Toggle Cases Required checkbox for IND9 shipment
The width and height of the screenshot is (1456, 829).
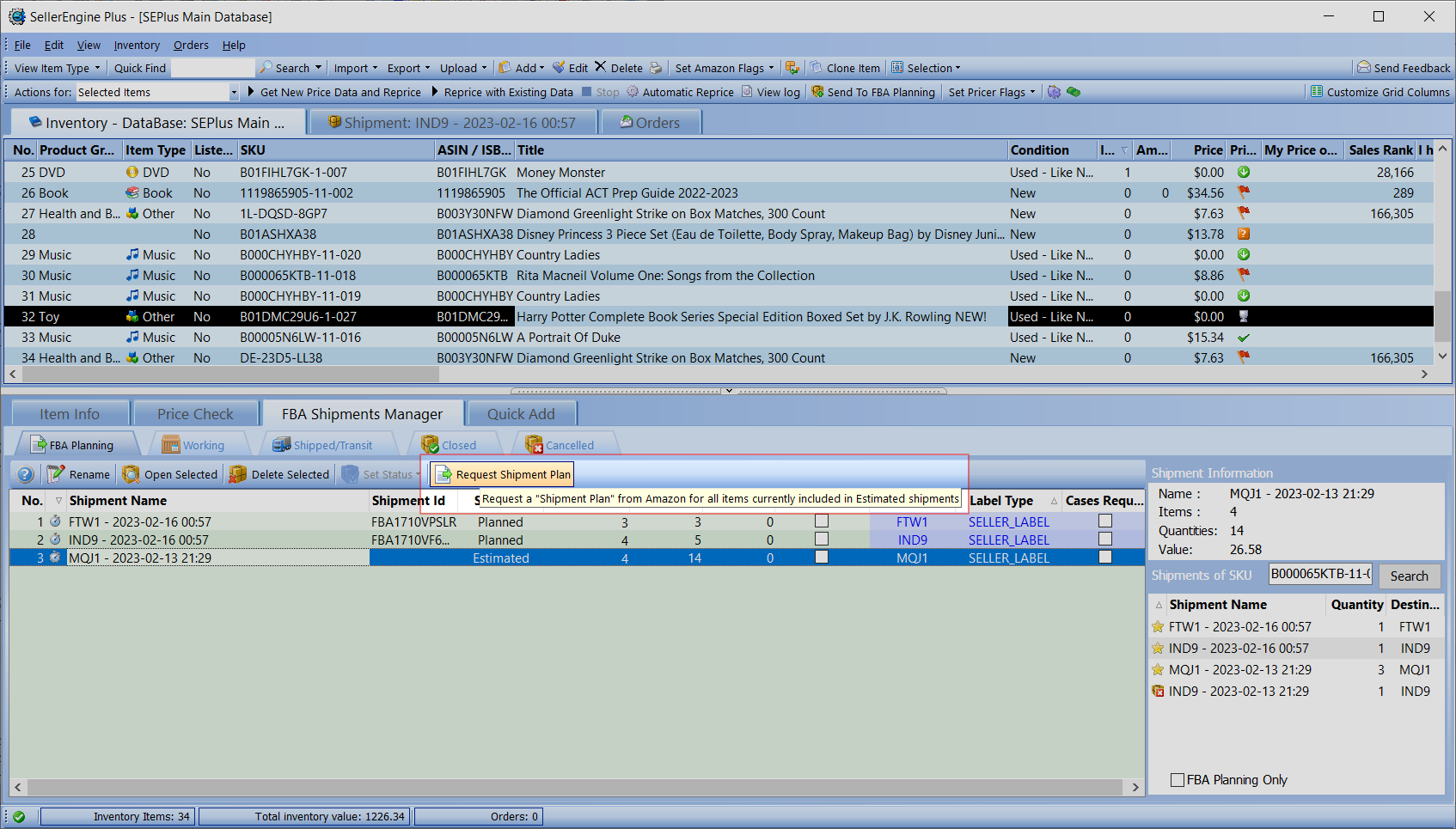pos(1105,539)
